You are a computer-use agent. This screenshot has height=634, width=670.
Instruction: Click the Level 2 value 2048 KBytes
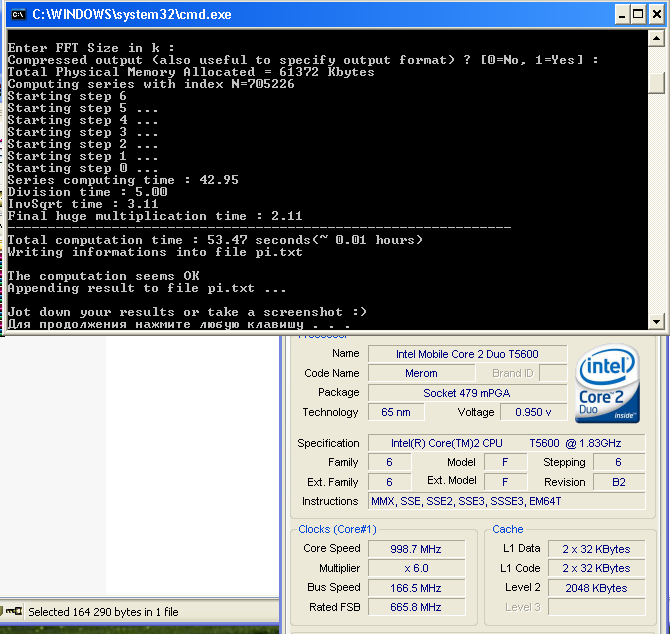[x=597, y=588]
